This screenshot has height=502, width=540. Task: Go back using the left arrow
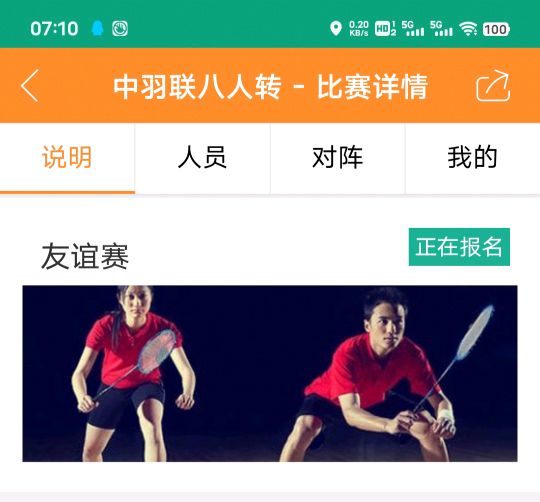30,86
